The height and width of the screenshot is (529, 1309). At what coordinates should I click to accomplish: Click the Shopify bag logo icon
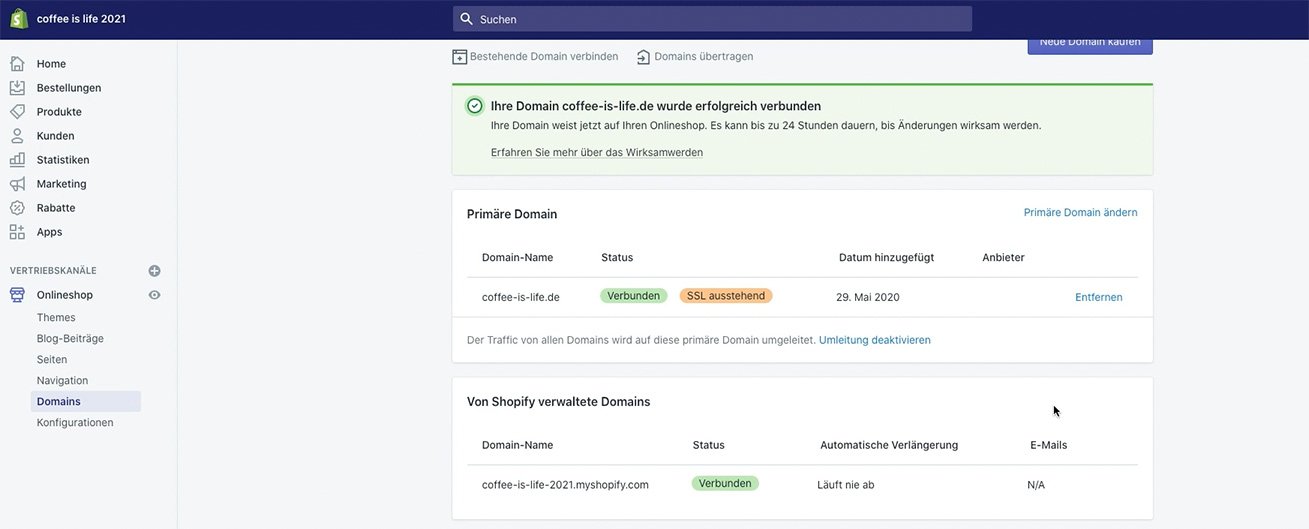click(19, 19)
